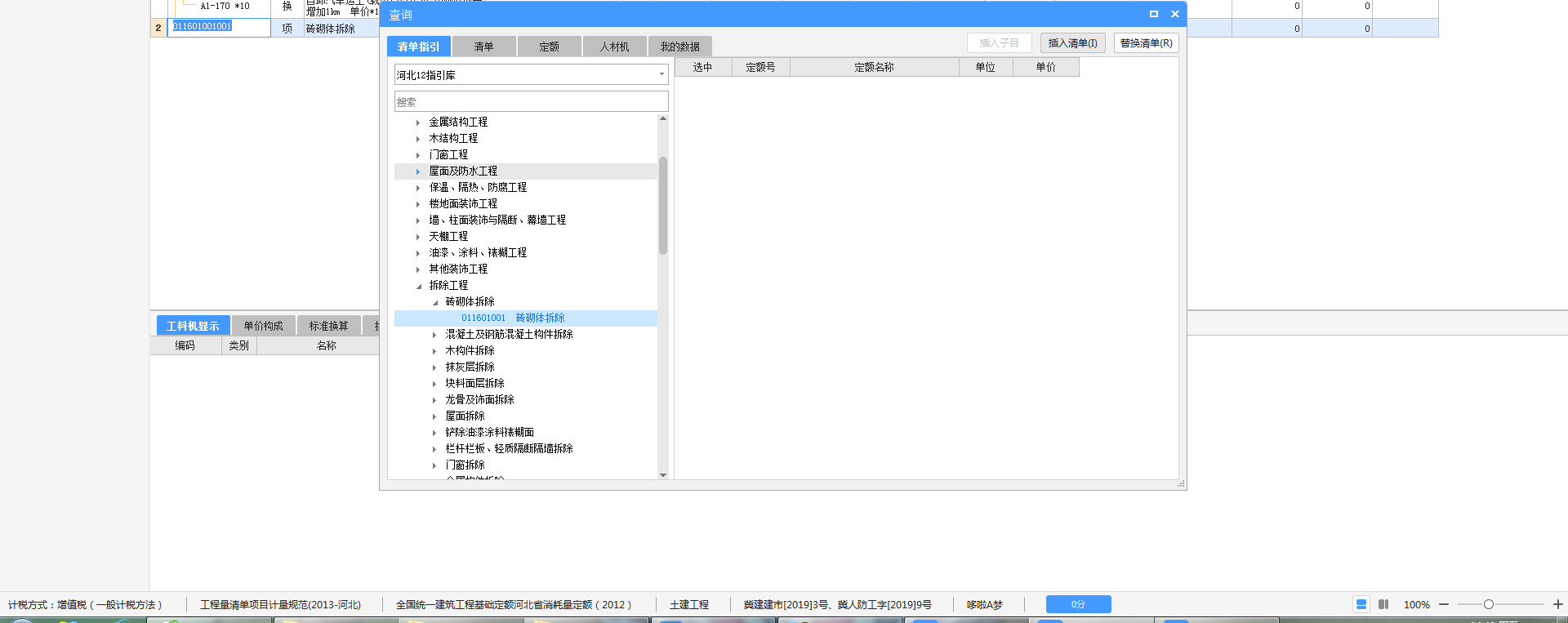
Task: Select tree item 011601001 砖砌体拆除
Action: [525, 318]
